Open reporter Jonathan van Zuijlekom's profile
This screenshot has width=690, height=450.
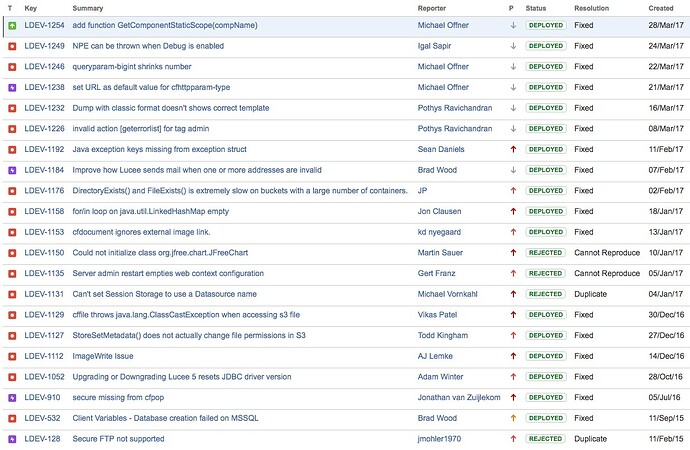point(459,398)
